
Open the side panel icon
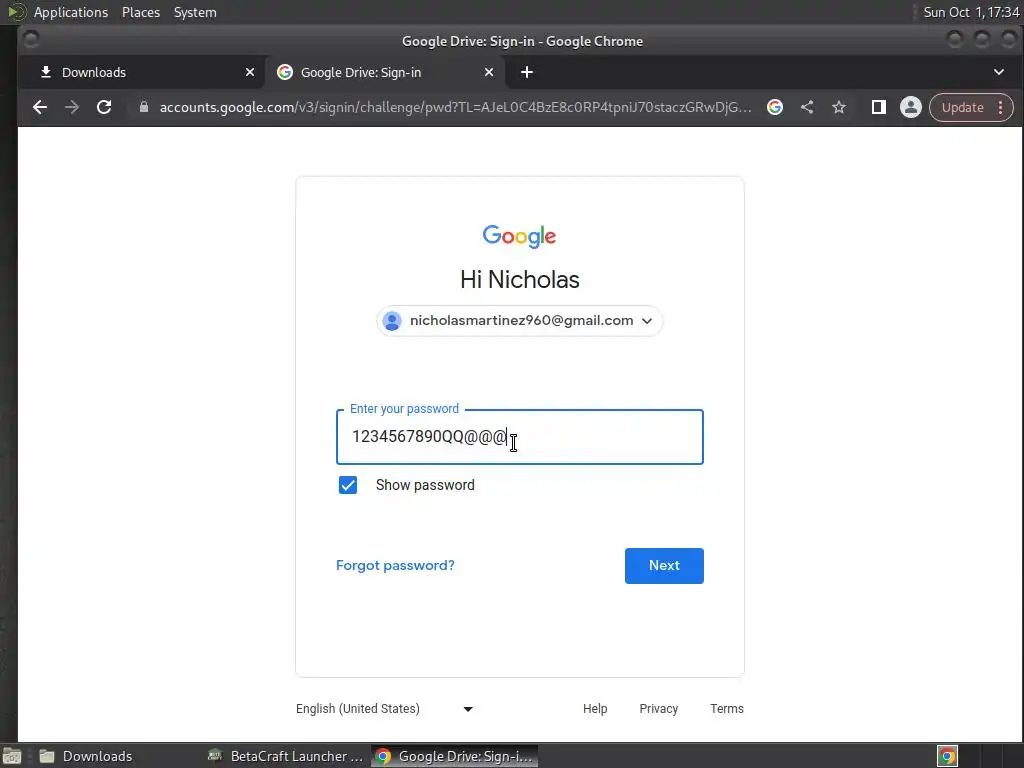[878, 107]
